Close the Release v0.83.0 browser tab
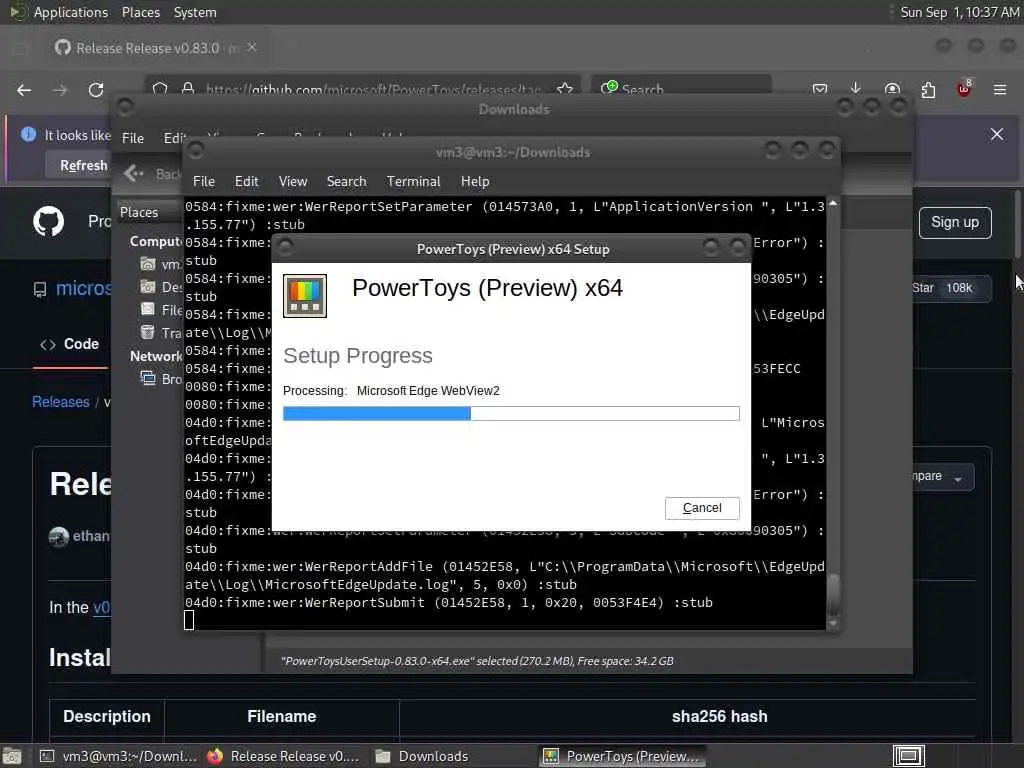Viewport: 1024px width, 768px height. [x=252, y=47]
